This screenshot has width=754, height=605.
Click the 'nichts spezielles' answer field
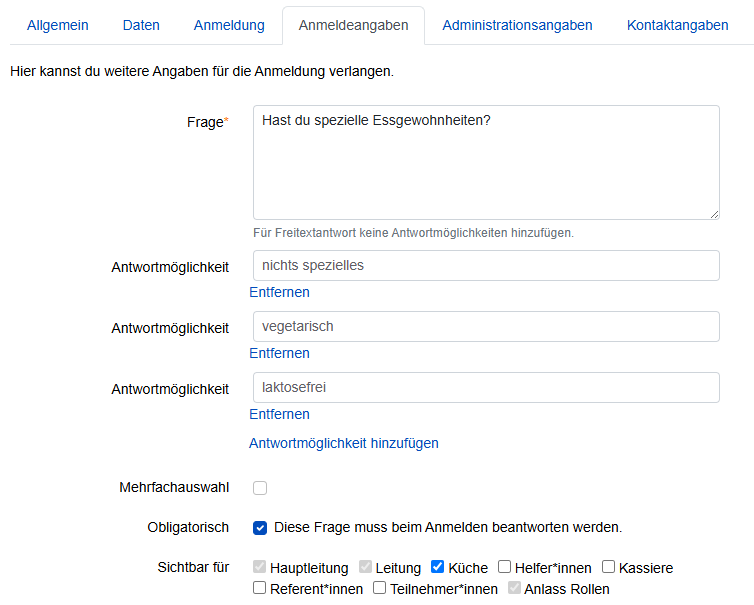(x=486, y=265)
